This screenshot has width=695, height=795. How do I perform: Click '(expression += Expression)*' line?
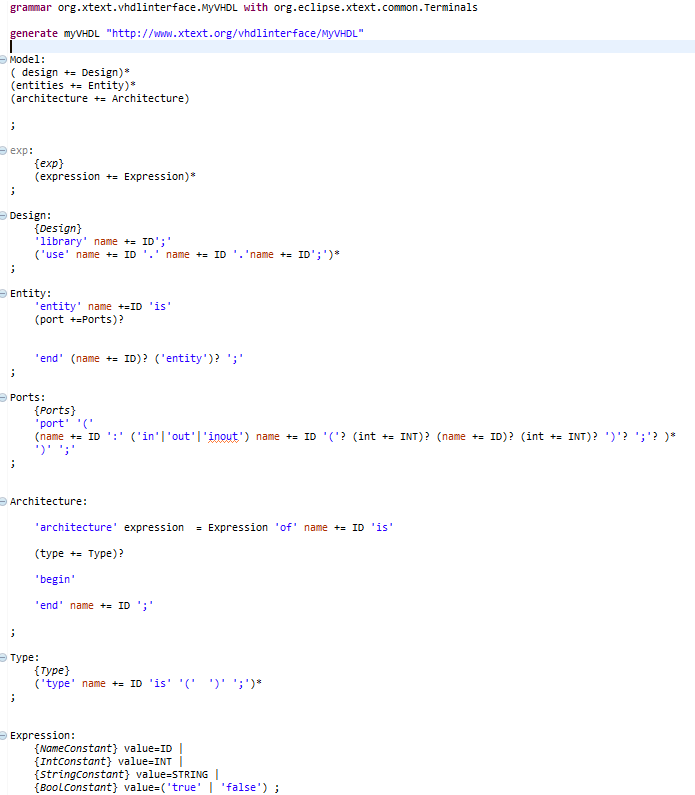(115, 176)
